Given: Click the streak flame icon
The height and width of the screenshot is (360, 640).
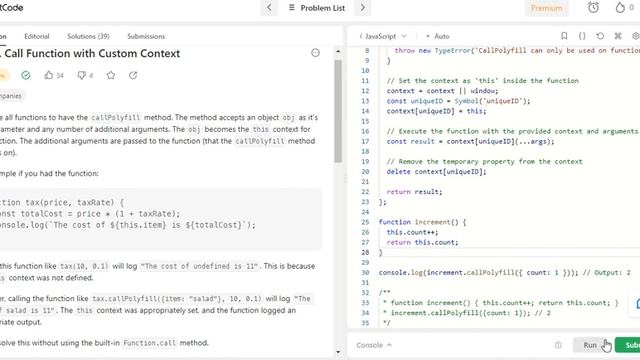Looking at the screenshot, I should coord(620,7).
